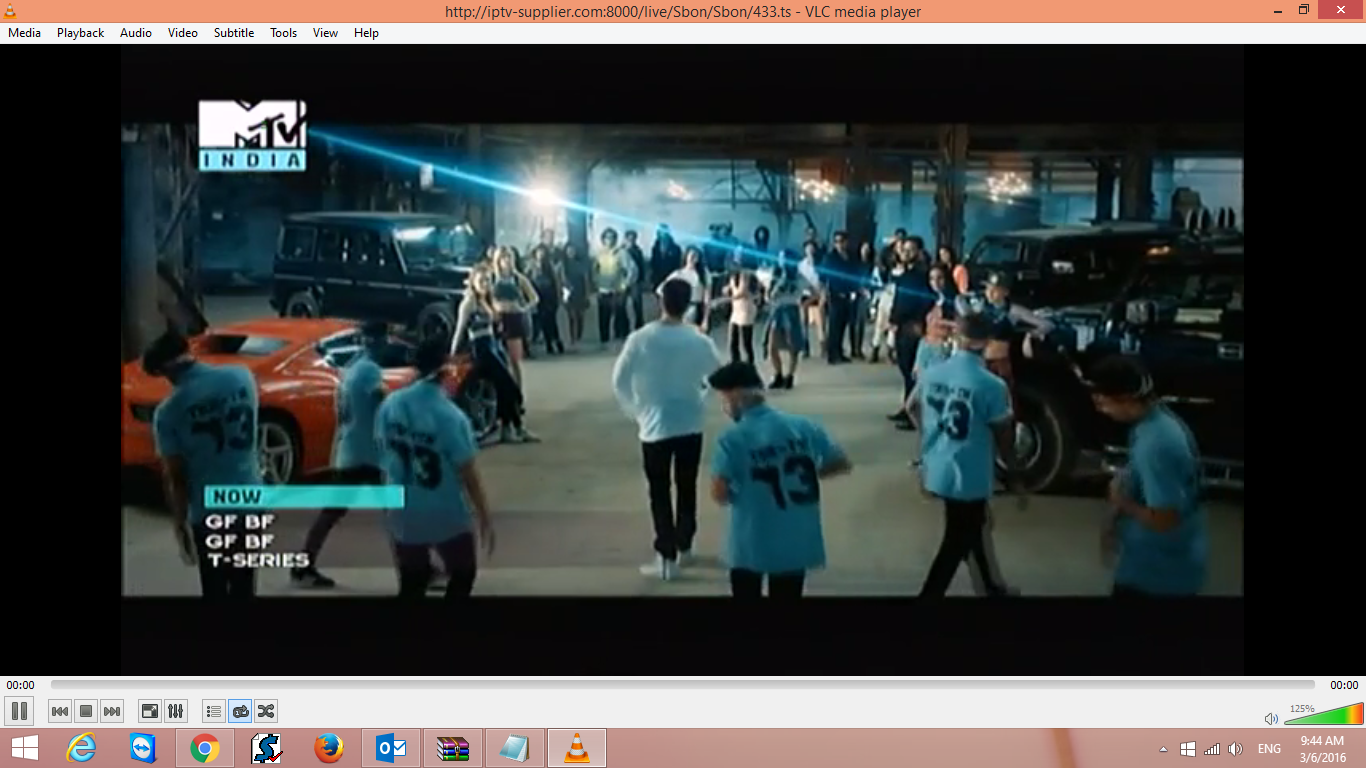
Task: Open the system volume tray icon
Action: tap(1235, 749)
